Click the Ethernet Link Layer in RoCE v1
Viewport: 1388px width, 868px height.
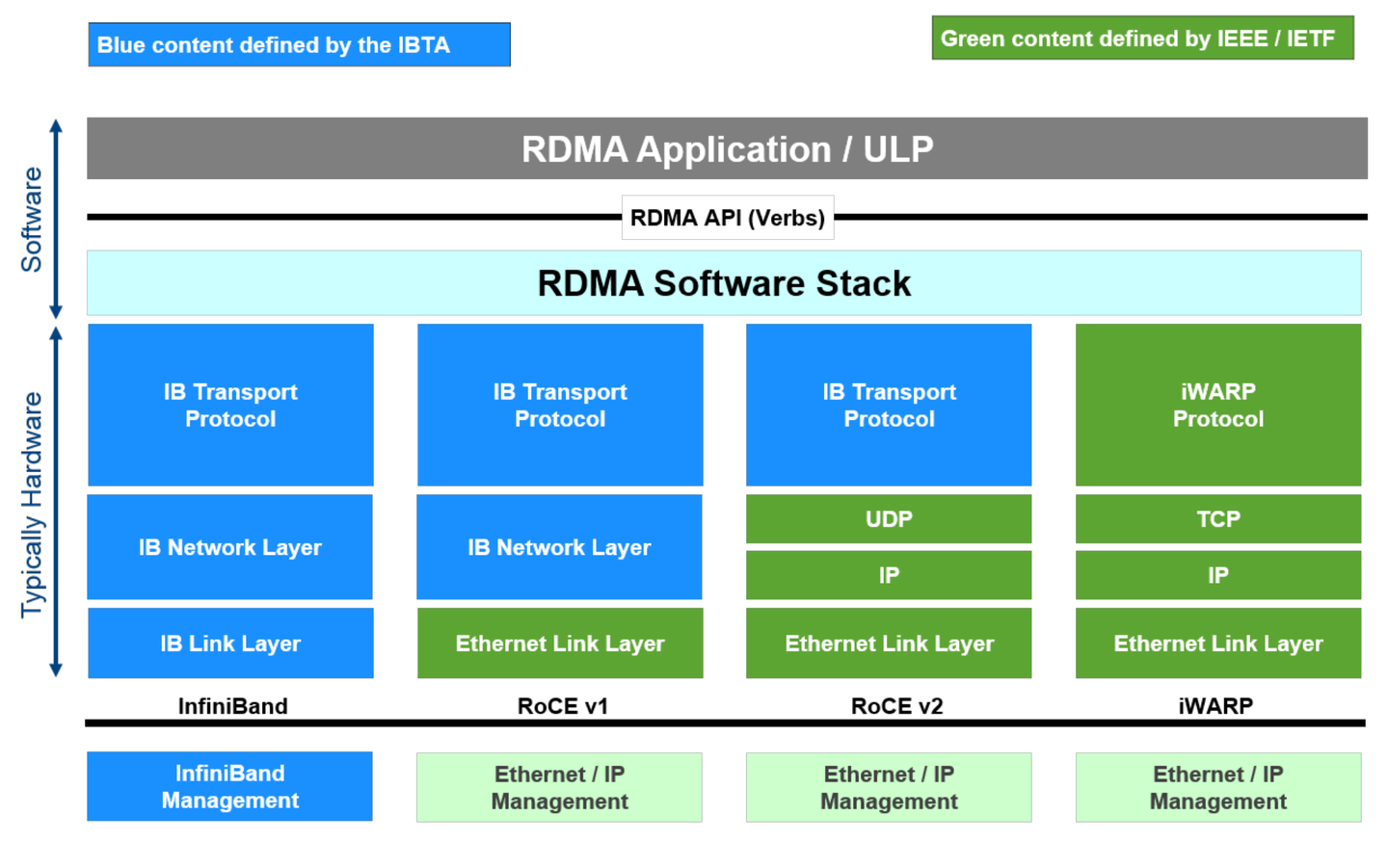coord(559,643)
